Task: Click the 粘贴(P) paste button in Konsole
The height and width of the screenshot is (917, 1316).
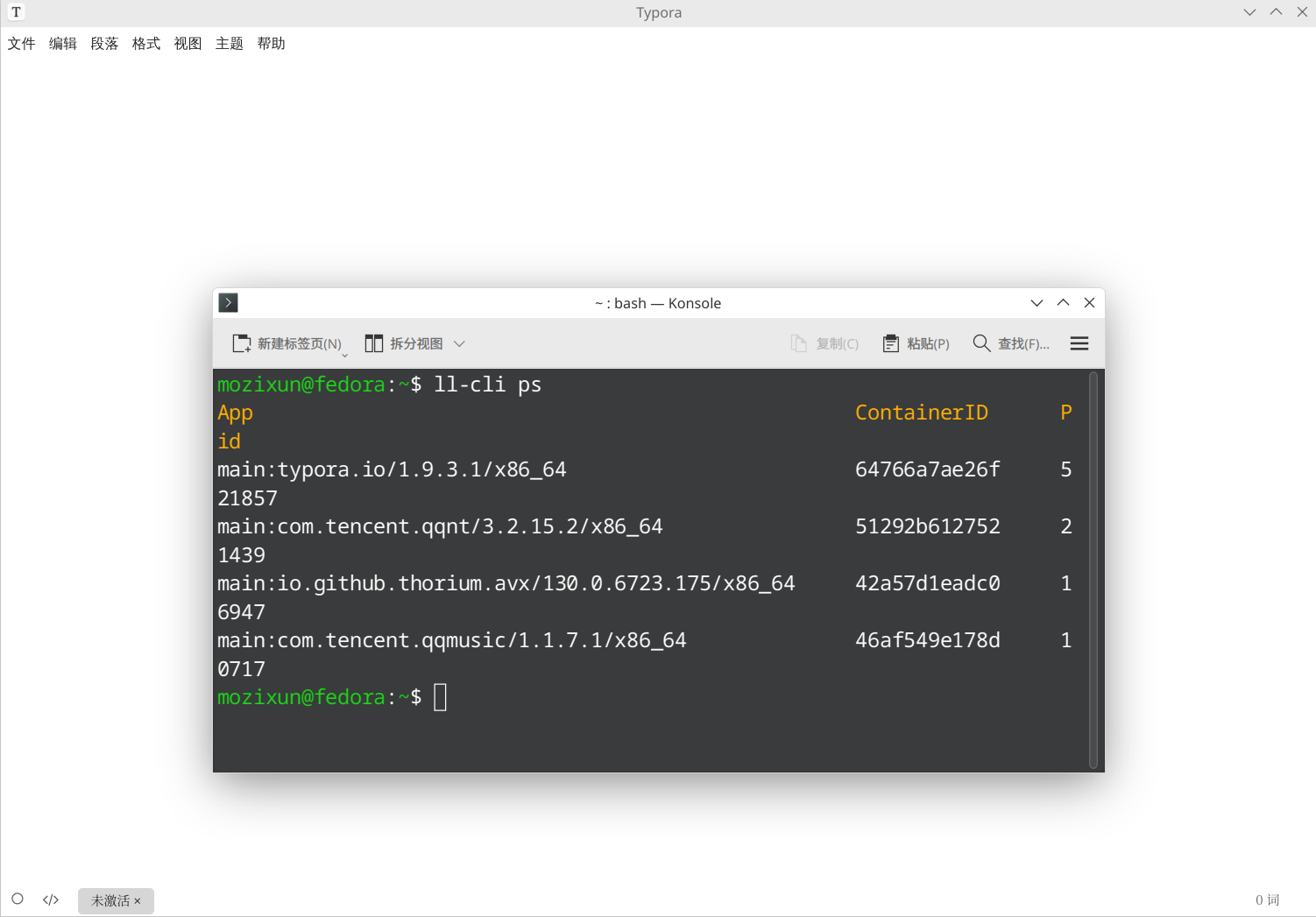Action: click(916, 343)
